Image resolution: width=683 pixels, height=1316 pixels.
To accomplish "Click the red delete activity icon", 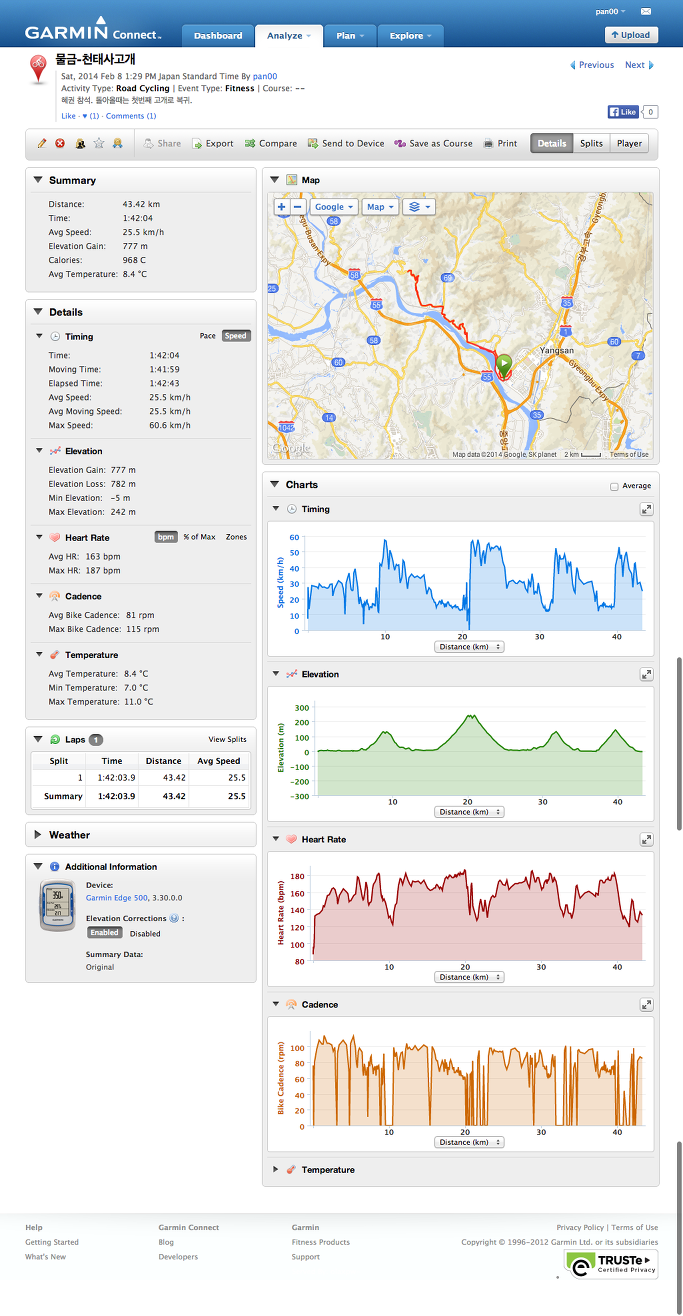I will tap(60, 144).
